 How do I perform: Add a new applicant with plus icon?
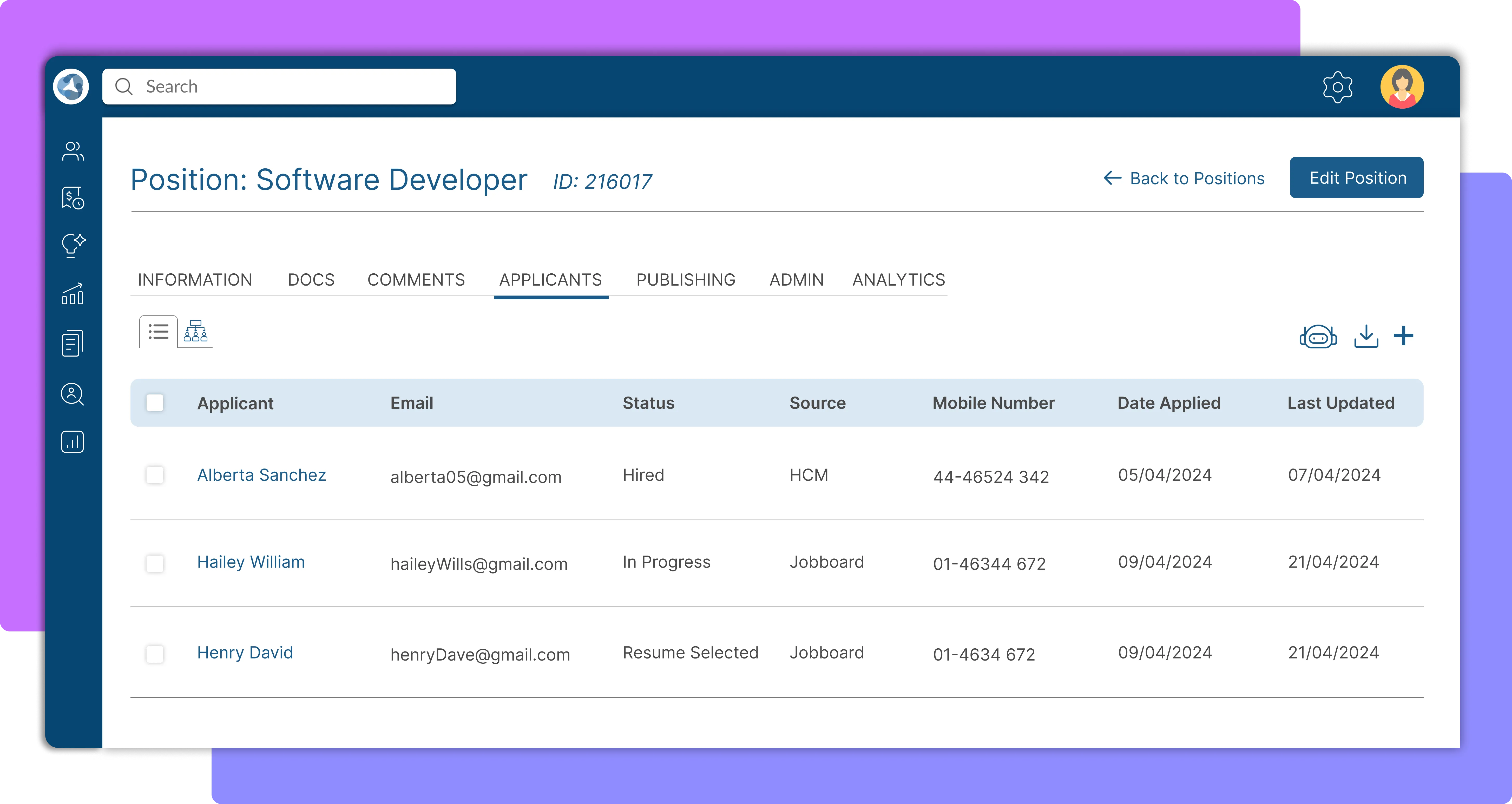(1403, 336)
